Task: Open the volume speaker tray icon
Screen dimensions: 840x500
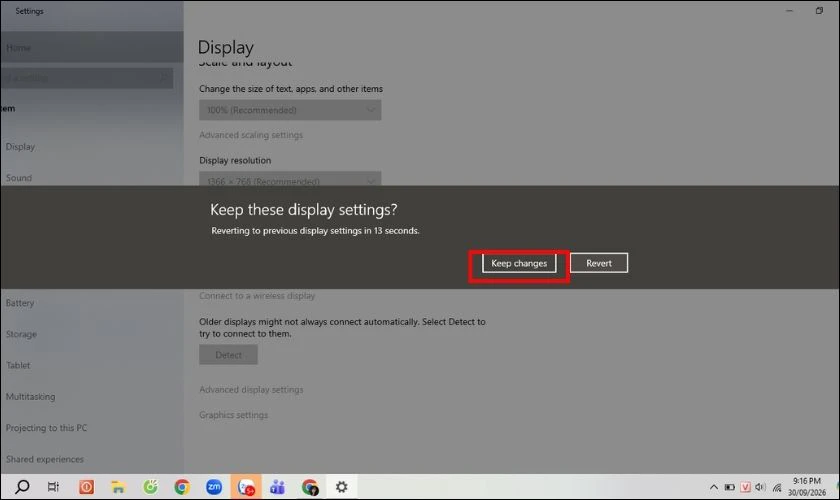Action: (760, 487)
